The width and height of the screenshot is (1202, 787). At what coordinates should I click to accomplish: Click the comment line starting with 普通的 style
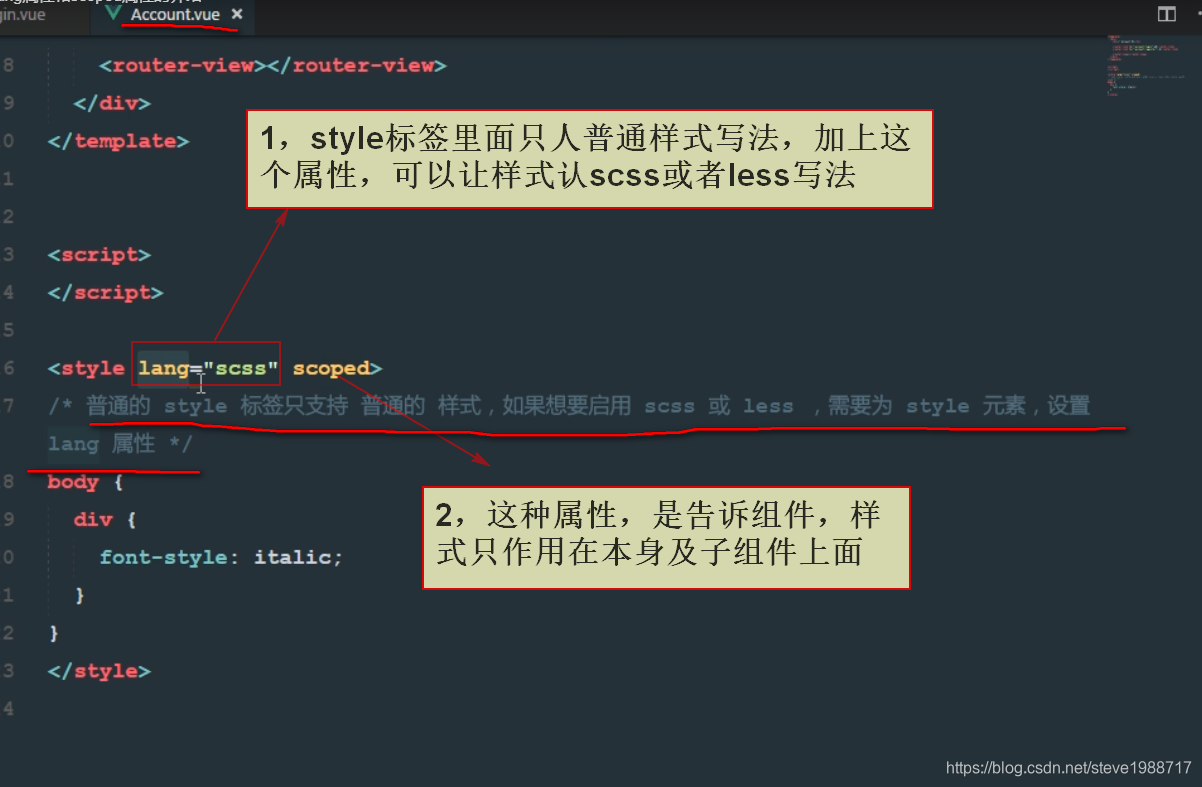[568, 407]
